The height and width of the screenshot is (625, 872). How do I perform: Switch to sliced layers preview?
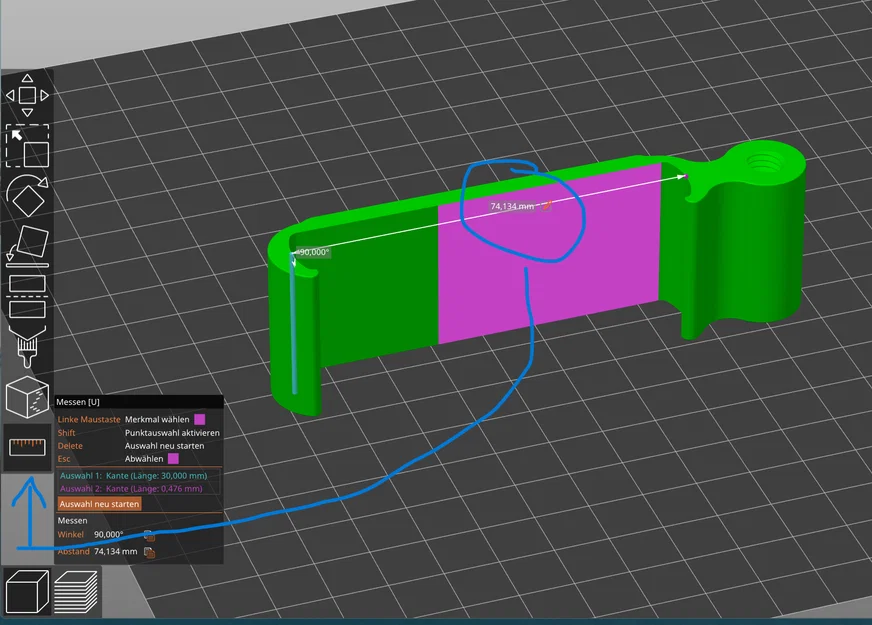click(x=76, y=592)
